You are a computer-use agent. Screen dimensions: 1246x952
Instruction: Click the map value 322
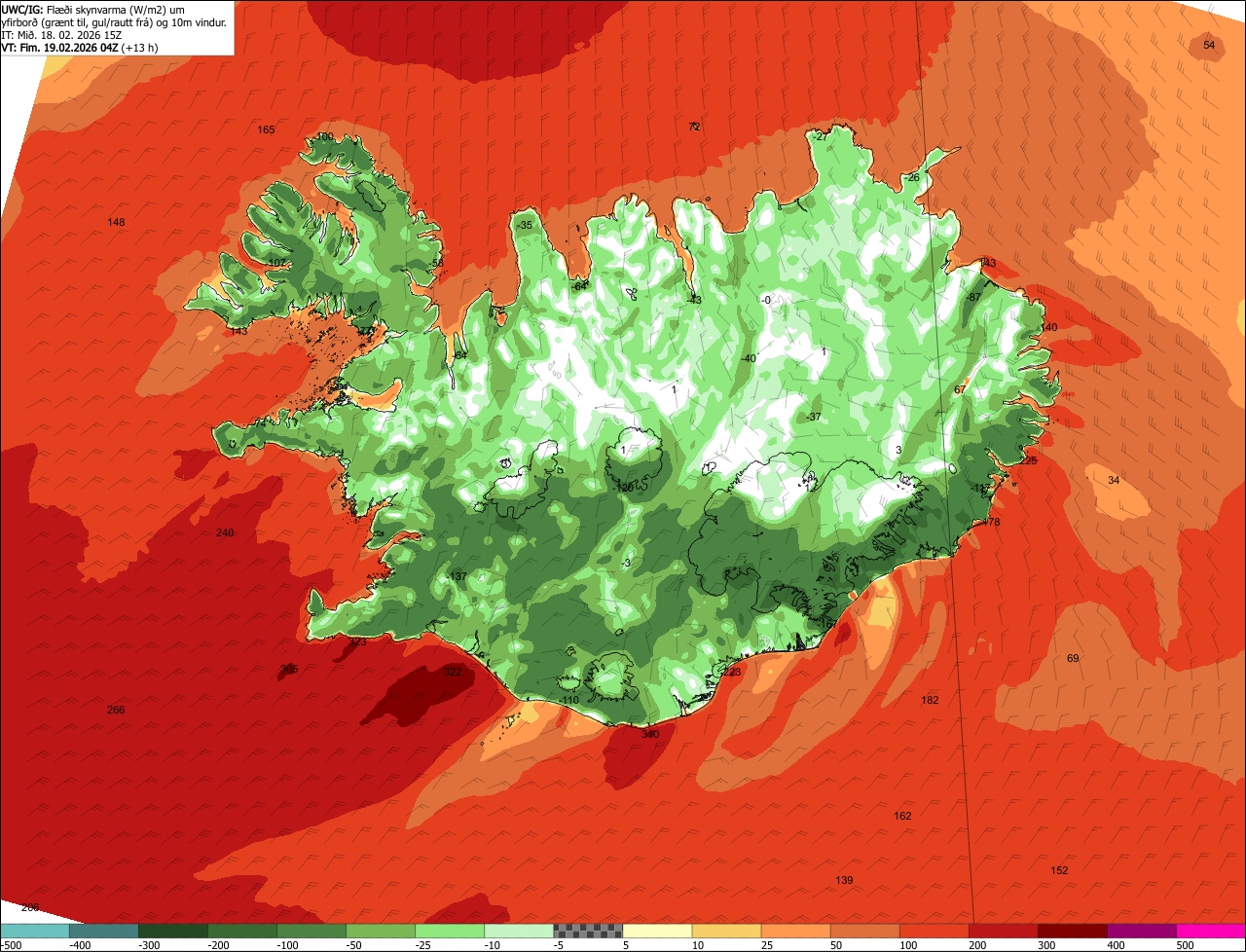(x=453, y=672)
